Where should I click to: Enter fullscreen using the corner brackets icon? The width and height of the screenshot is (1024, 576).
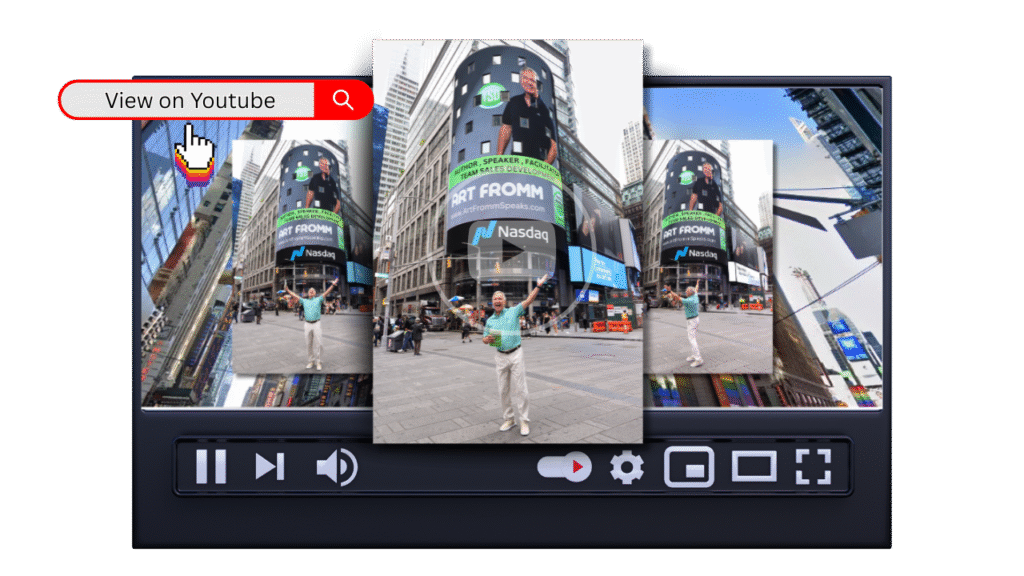(x=813, y=467)
